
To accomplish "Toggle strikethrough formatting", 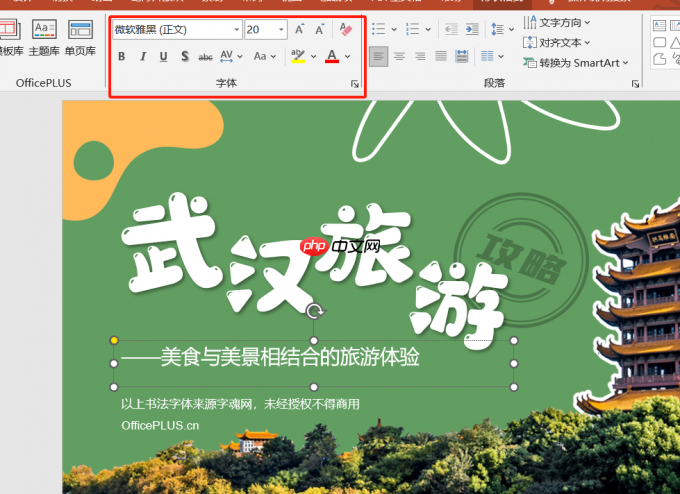I will click(x=205, y=57).
